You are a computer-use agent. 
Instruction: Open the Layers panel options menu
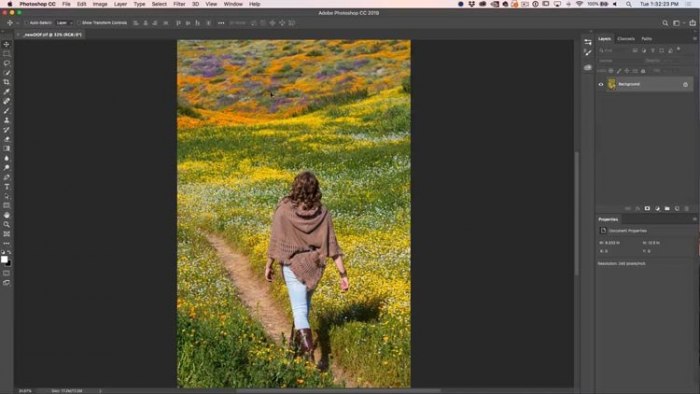point(695,39)
